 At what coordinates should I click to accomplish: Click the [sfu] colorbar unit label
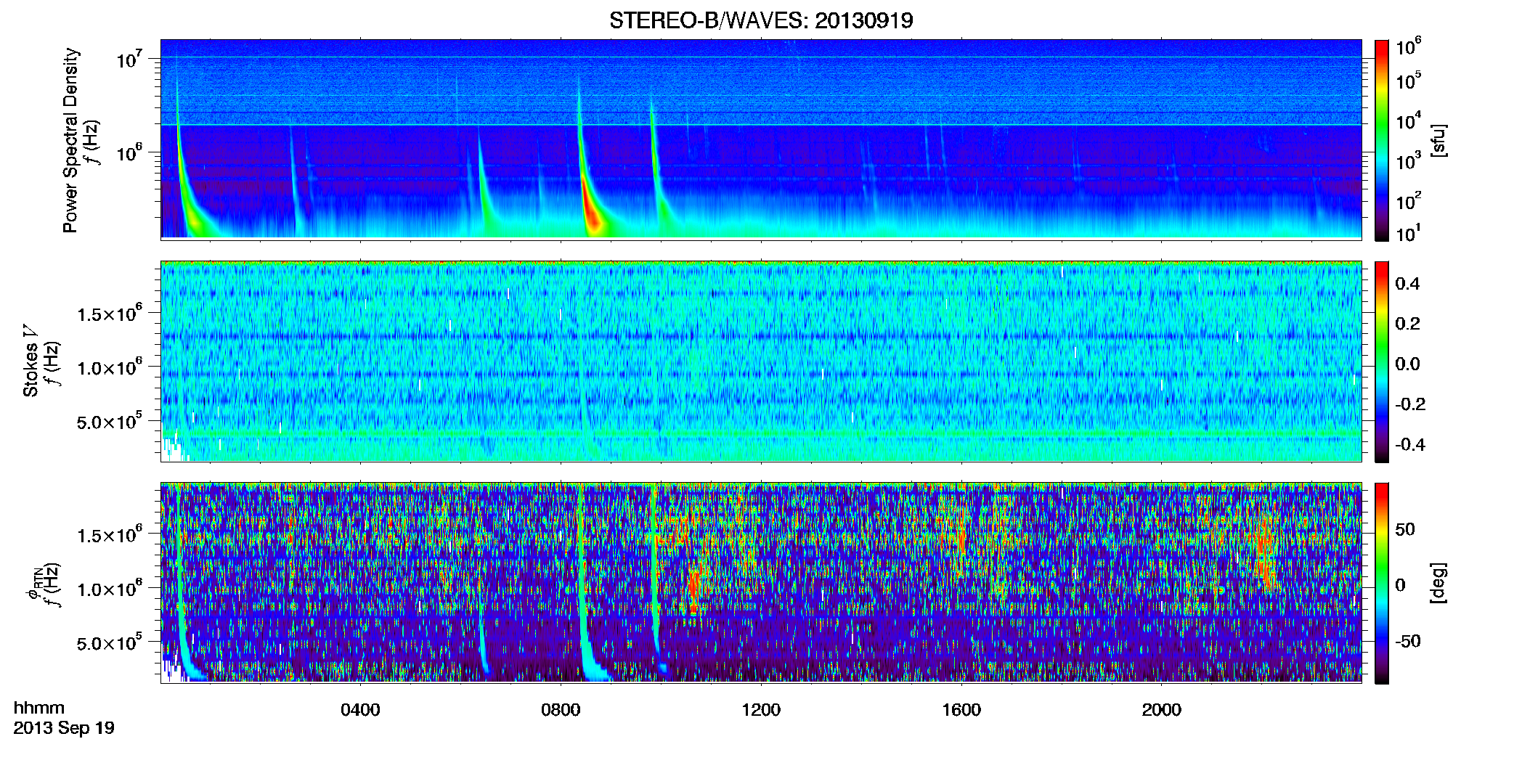pyautogui.click(x=1438, y=141)
